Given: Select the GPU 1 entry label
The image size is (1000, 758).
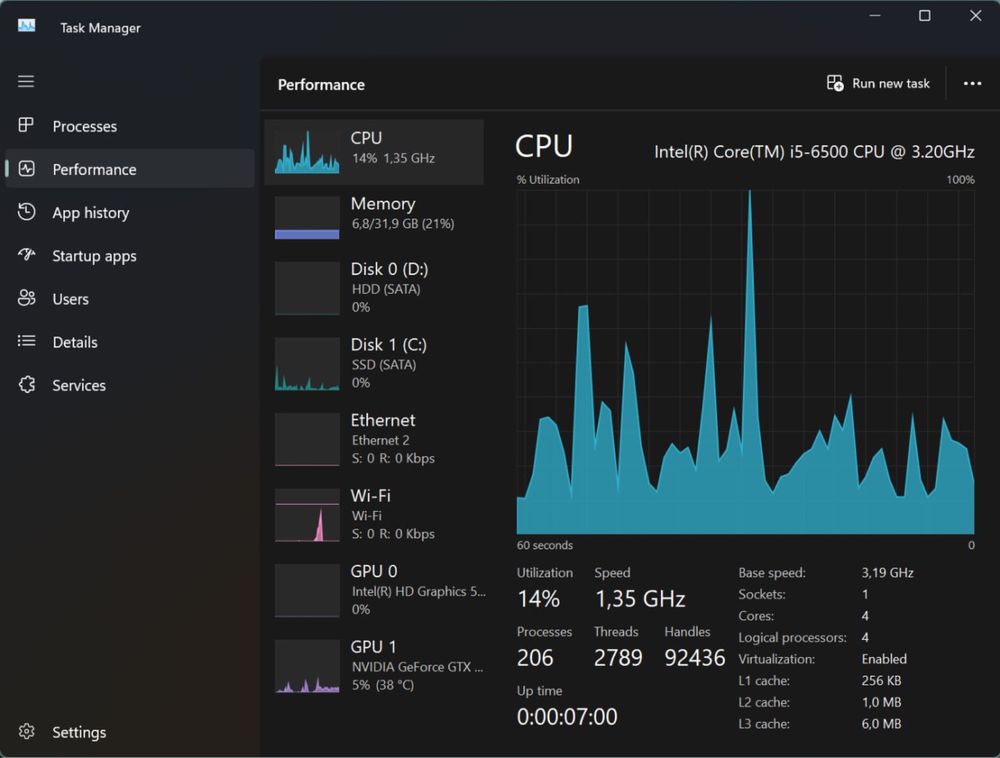Looking at the screenshot, I should tap(373, 647).
